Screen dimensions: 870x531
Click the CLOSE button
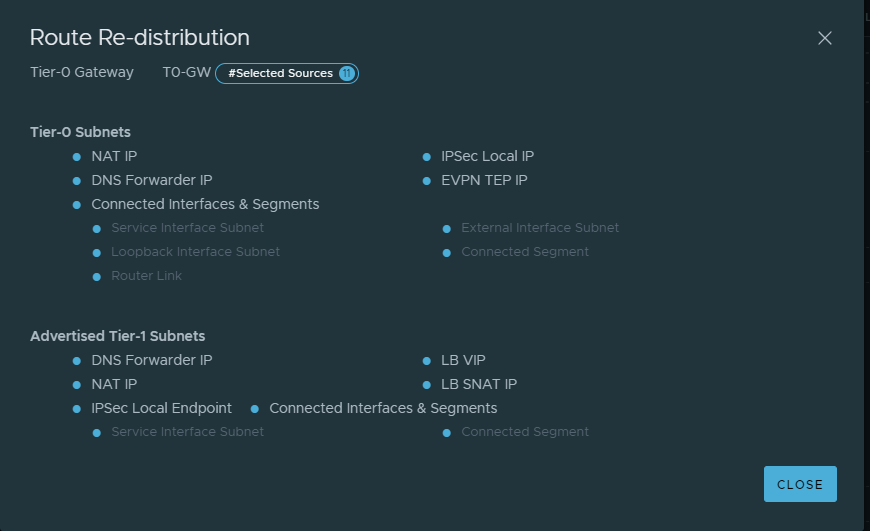(x=800, y=484)
